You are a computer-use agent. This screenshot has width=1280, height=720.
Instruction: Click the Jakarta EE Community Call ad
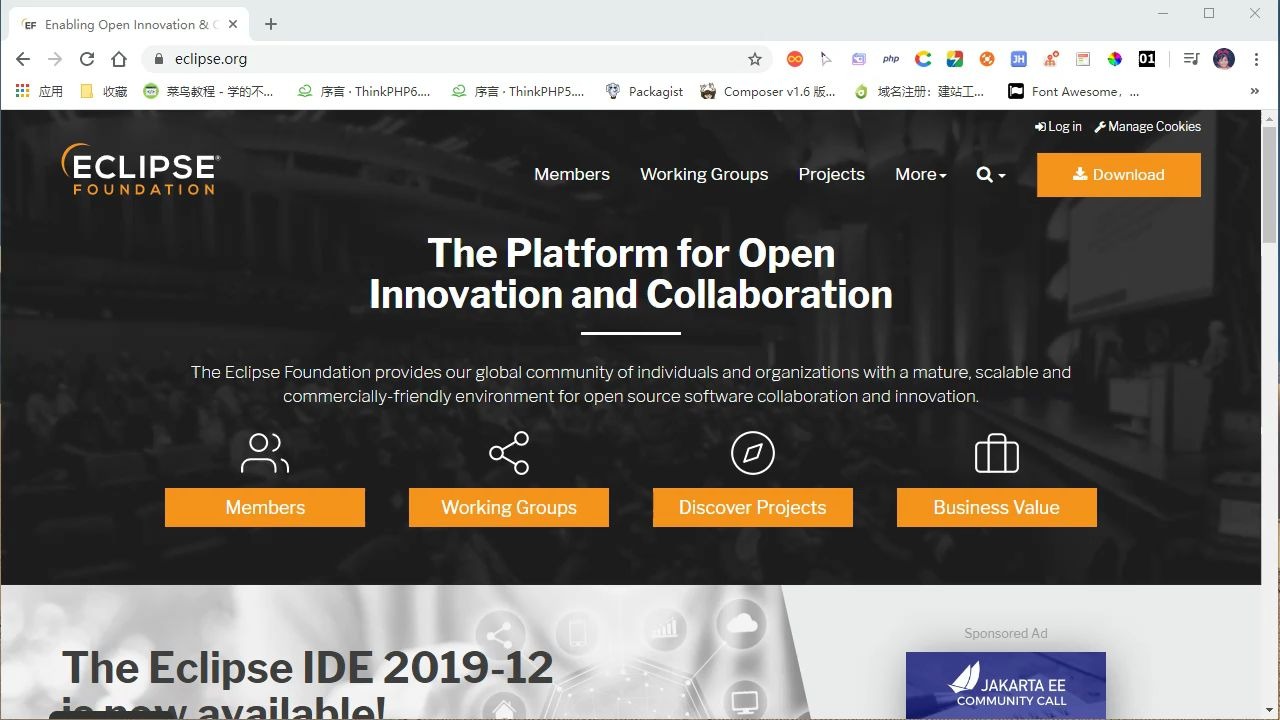1006,686
